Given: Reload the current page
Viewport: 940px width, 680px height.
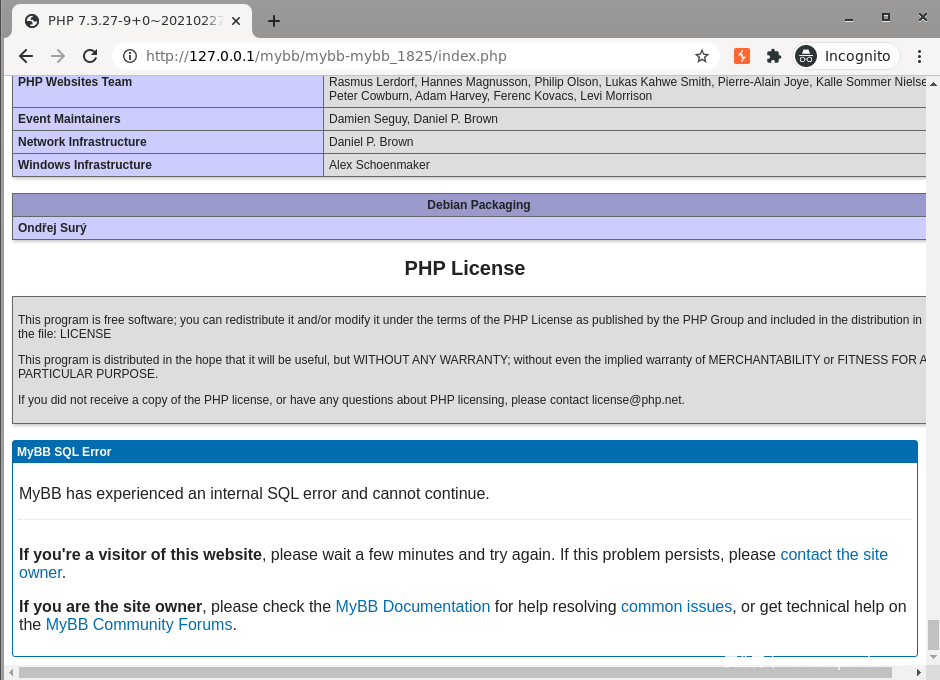Looking at the screenshot, I should pos(90,56).
